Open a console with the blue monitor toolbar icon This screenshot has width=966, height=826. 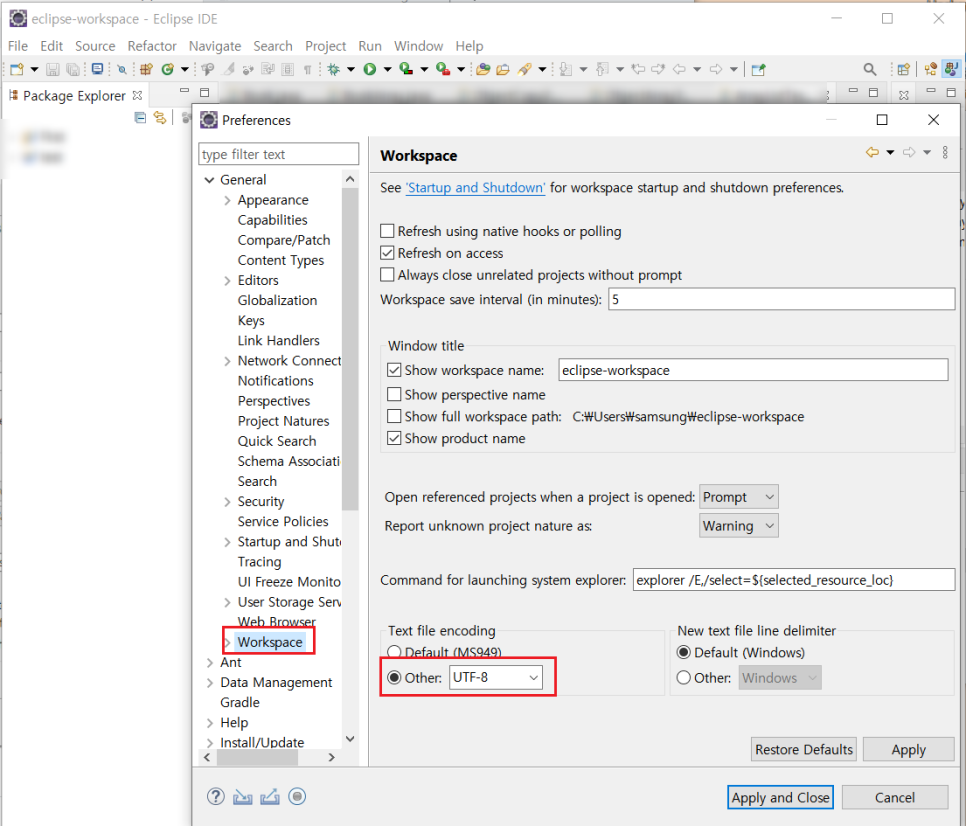(97, 69)
